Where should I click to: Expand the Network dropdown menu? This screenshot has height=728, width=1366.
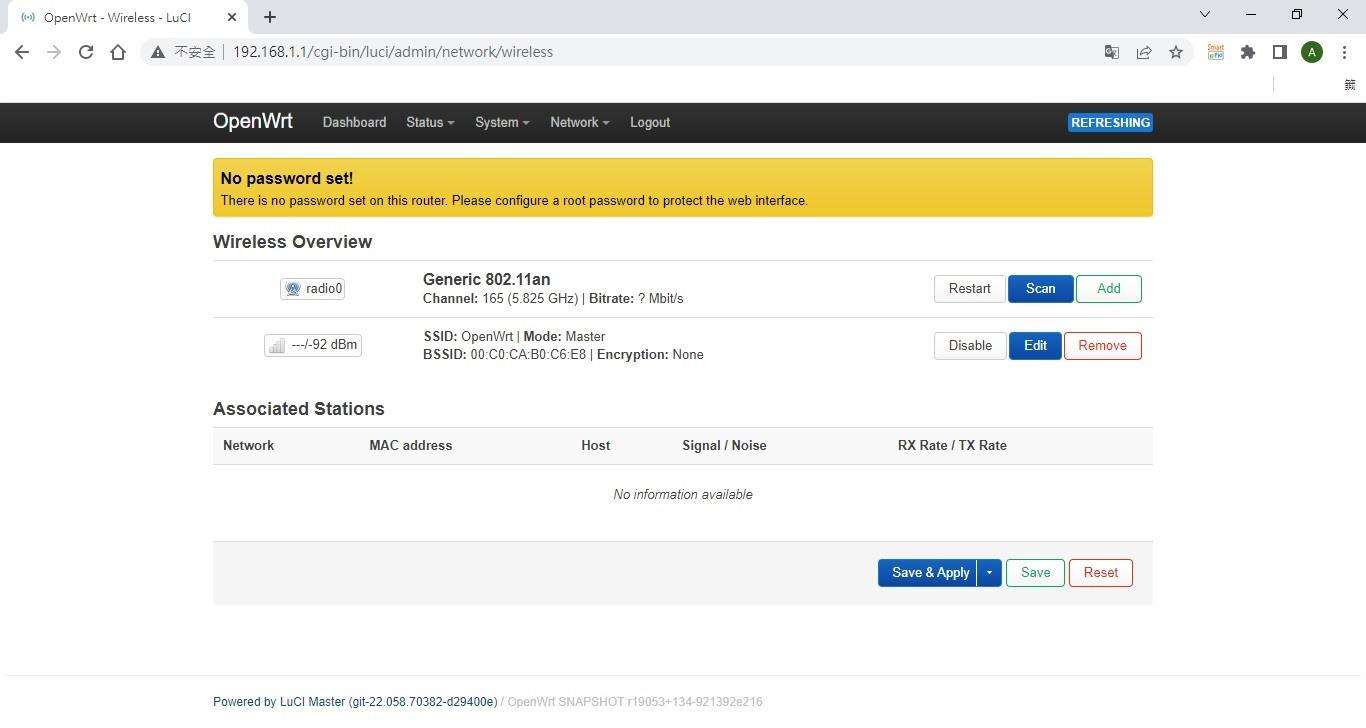579,123
